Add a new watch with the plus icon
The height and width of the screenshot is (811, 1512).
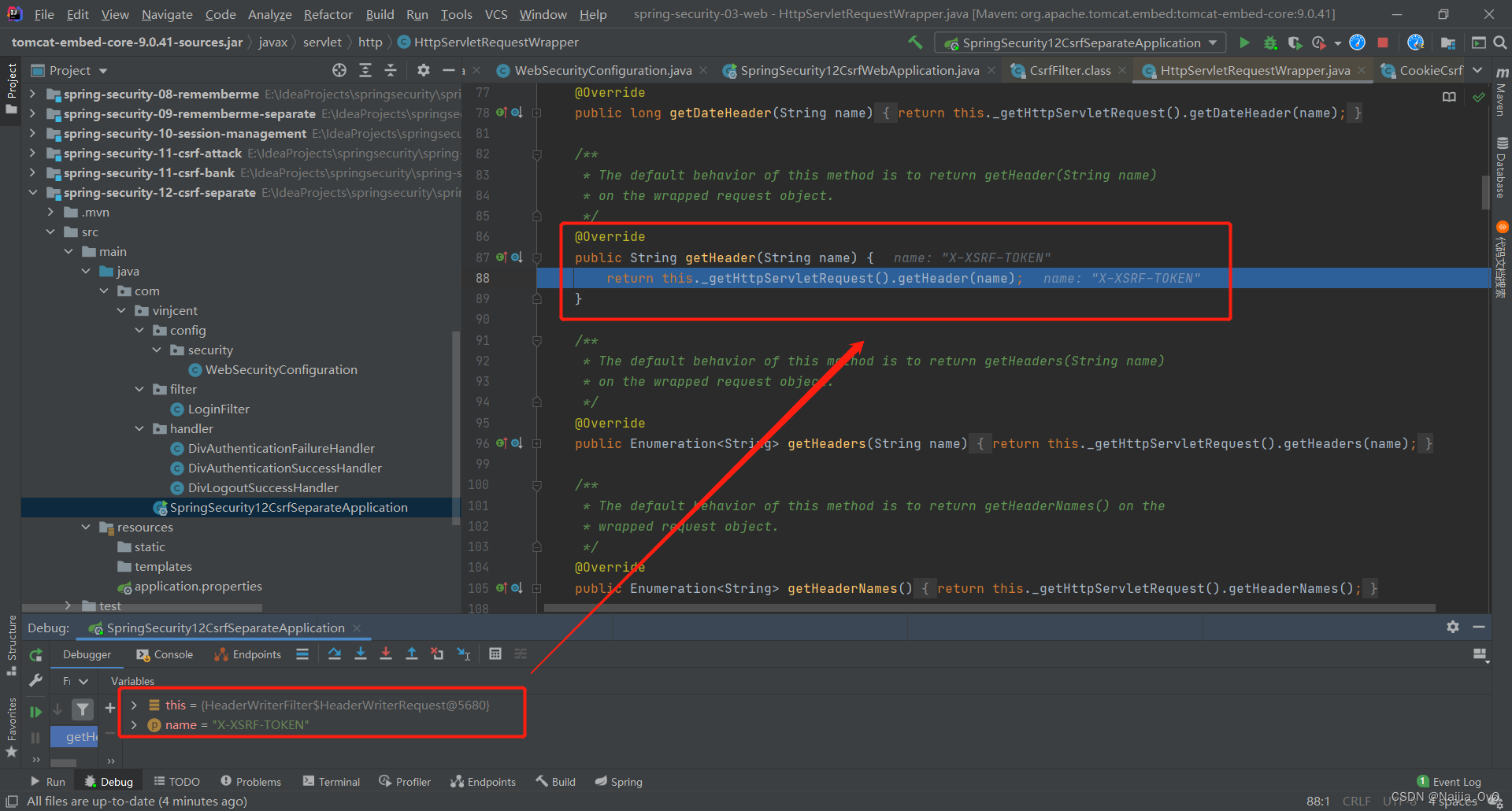110,708
